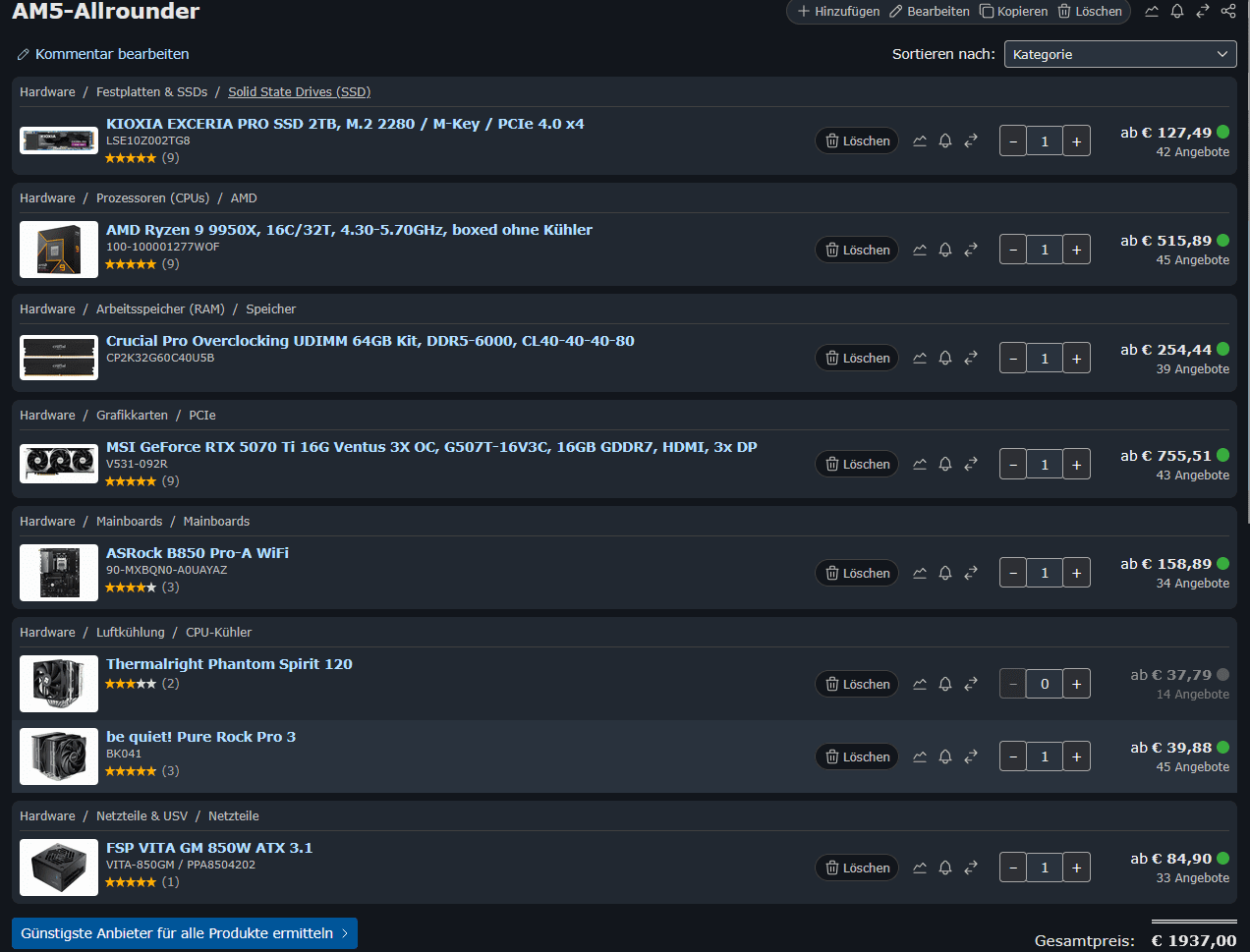Screen dimensions: 1250x952
Task: Set price alert bell for be quiet! Pure Rock
Action: [945, 756]
